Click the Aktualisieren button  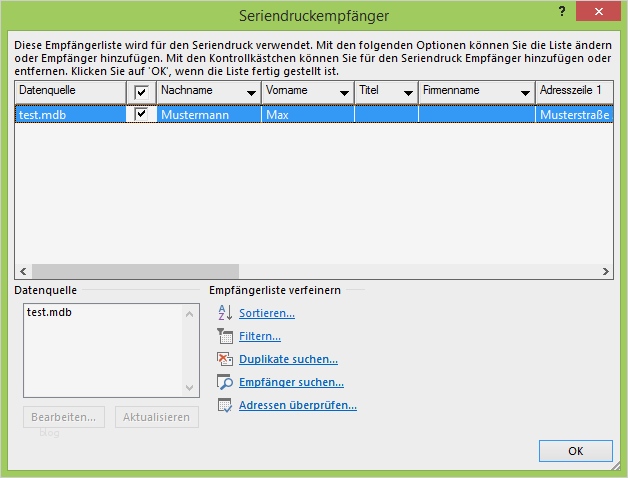(x=157, y=417)
